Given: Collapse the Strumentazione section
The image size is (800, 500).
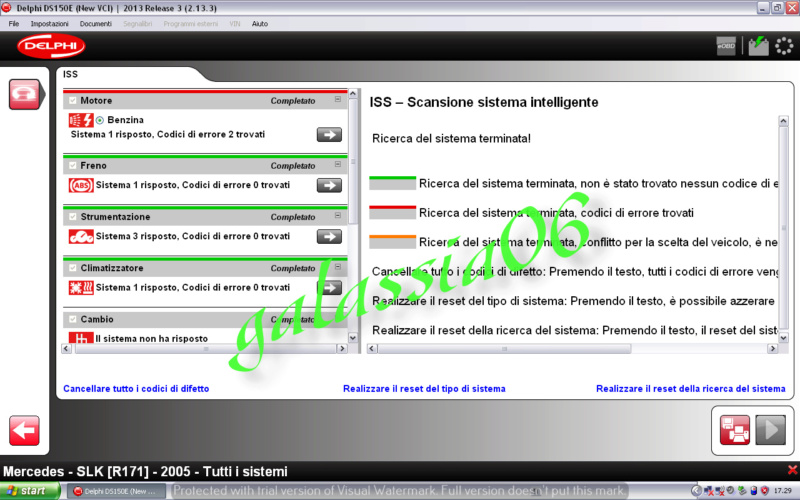Looking at the screenshot, I should point(338,215).
